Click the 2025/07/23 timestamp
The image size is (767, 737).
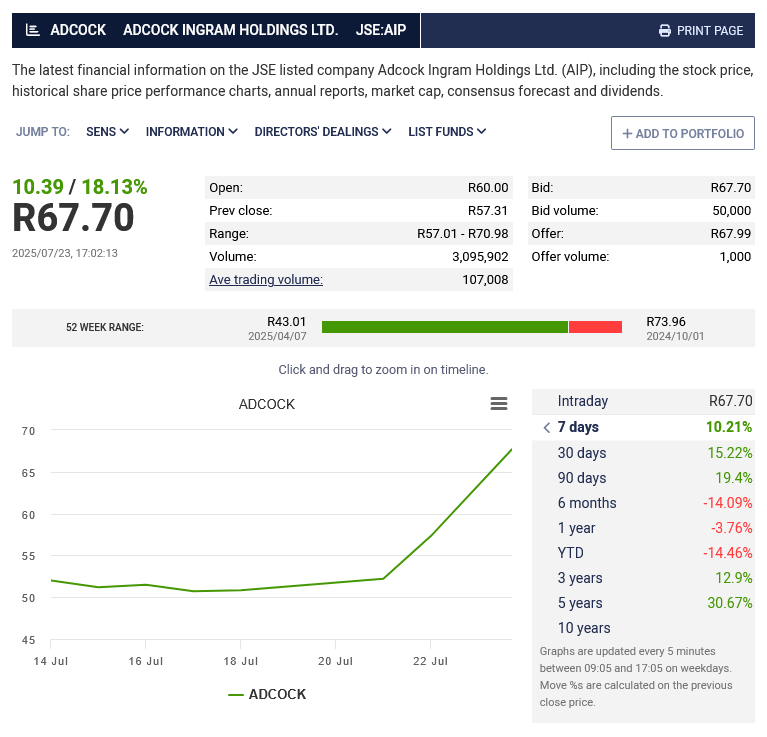(x=65, y=253)
